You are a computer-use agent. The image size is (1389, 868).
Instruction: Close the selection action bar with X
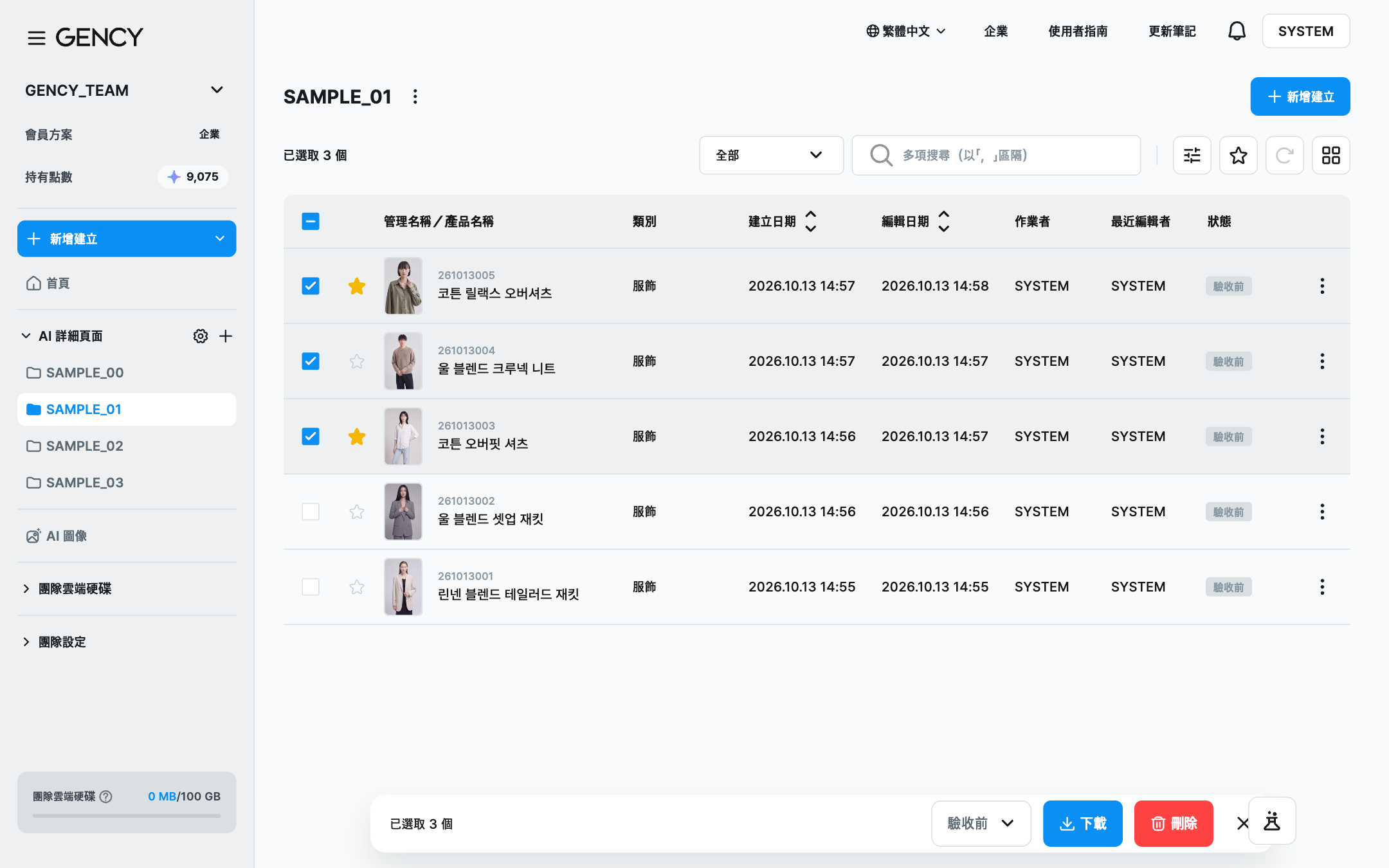click(1242, 824)
